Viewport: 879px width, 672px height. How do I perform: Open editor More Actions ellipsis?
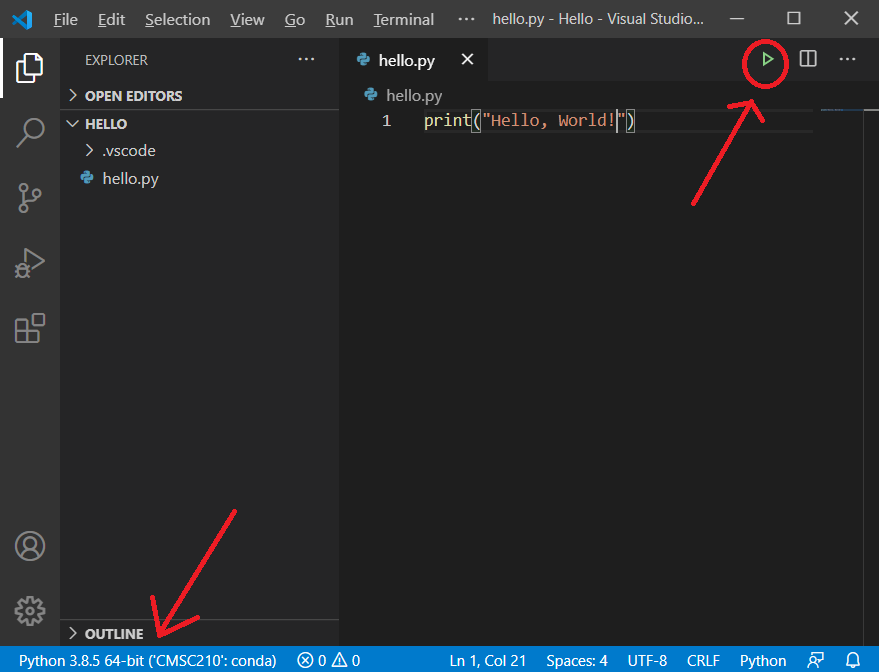click(x=847, y=59)
